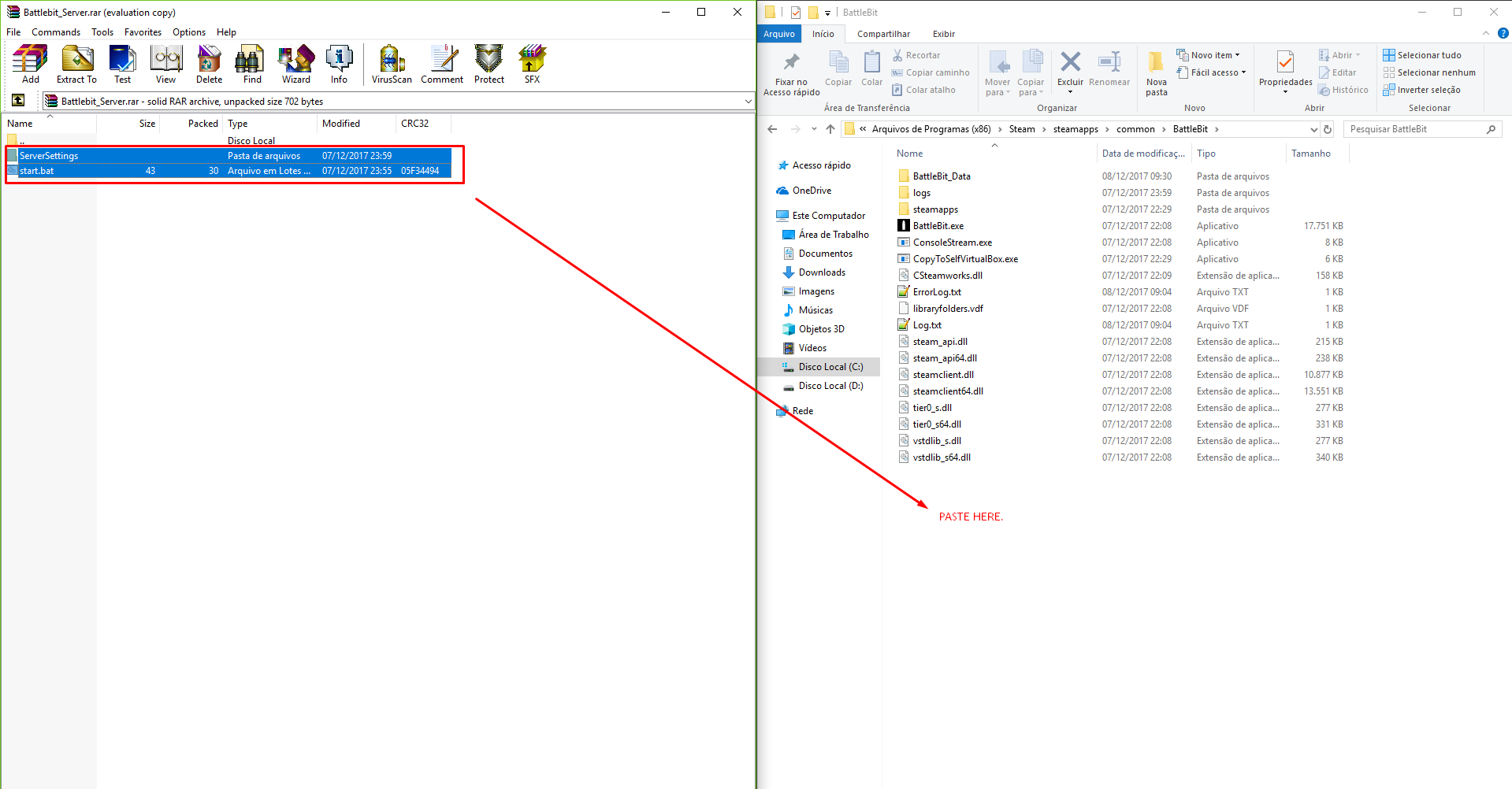Launch the WinRAR Wizard

coord(296,64)
